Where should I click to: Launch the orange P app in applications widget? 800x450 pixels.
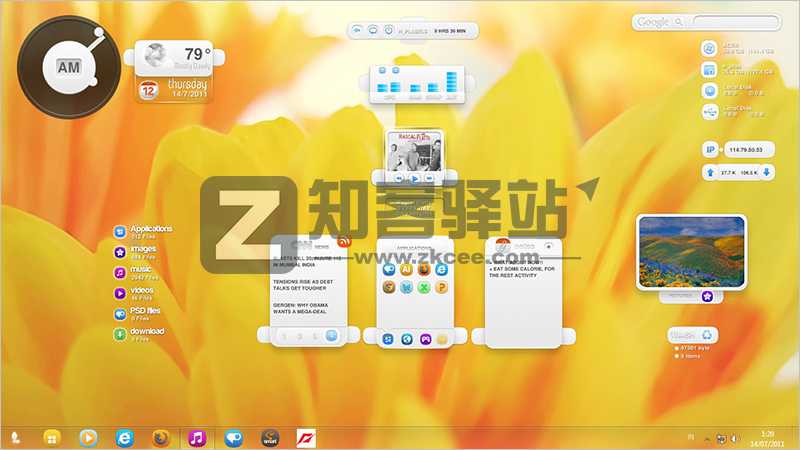pyautogui.click(x=441, y=287)
